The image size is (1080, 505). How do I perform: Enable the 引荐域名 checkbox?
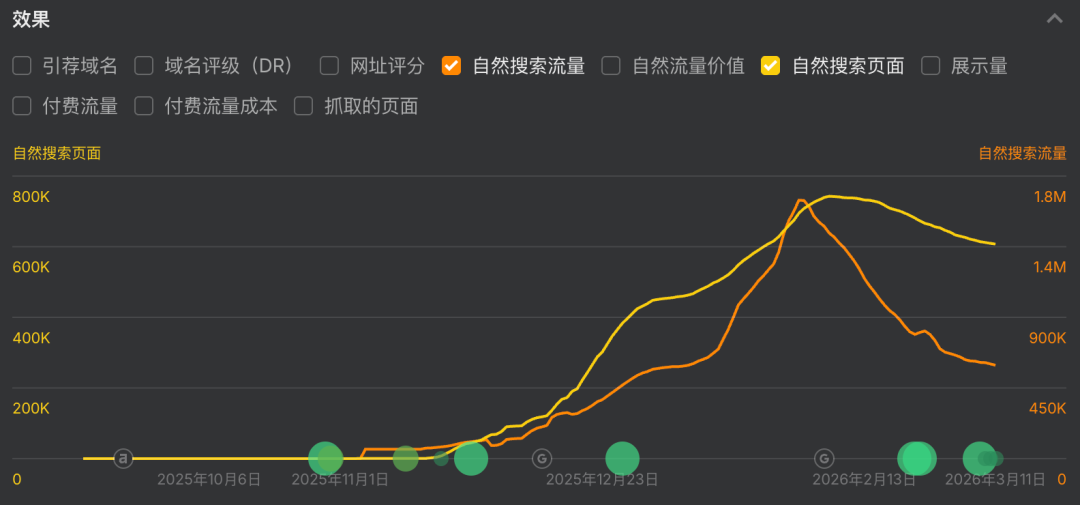coord(22,66)
